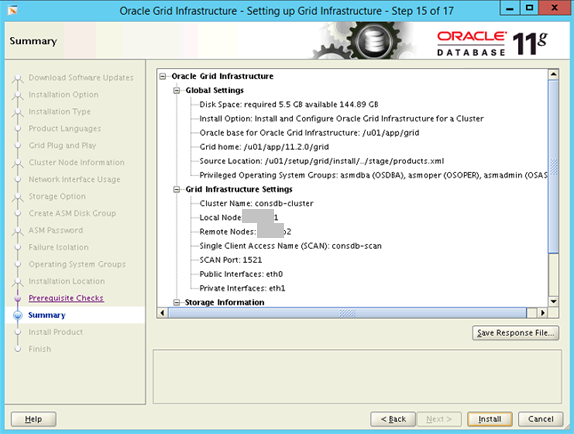Click the Install Option summary row
The height and width of the screenshot is (434, 574).
point(342,119)
